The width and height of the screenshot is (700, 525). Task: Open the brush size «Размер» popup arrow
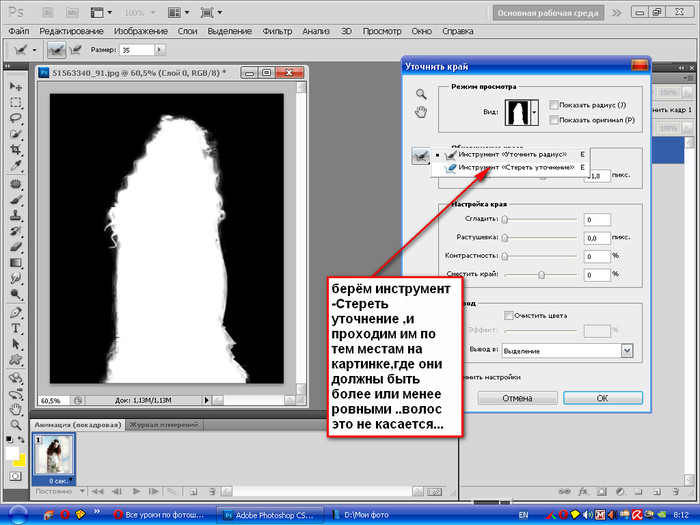click(159, 50)
